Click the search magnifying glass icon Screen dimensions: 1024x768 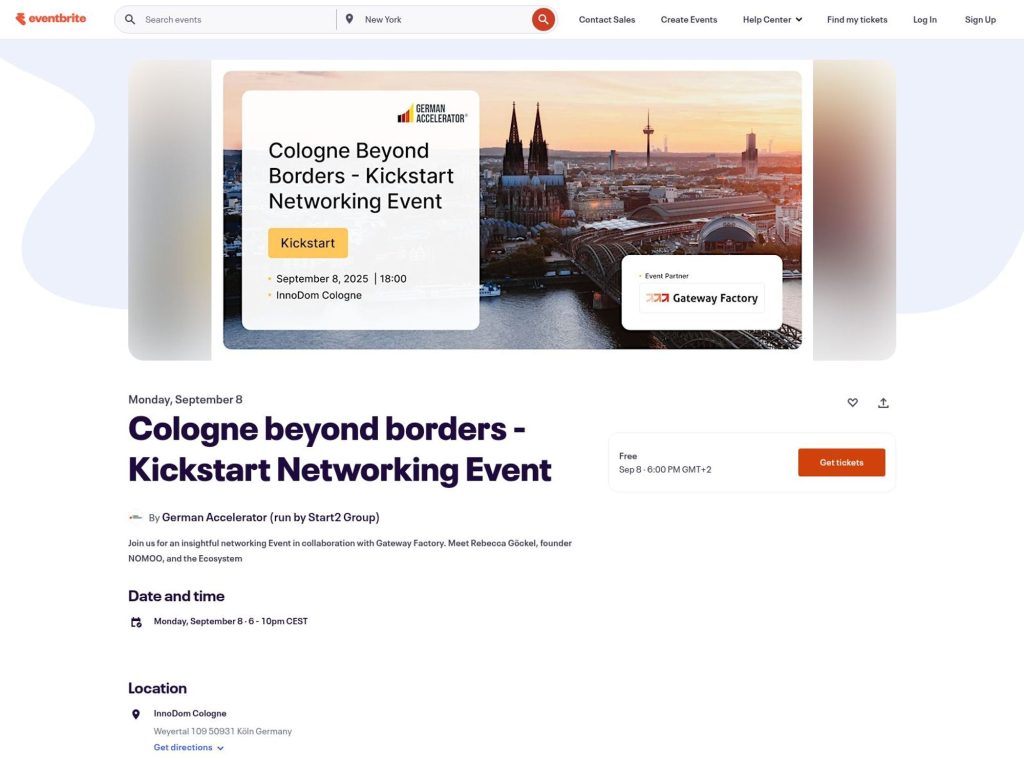[129, 18]
